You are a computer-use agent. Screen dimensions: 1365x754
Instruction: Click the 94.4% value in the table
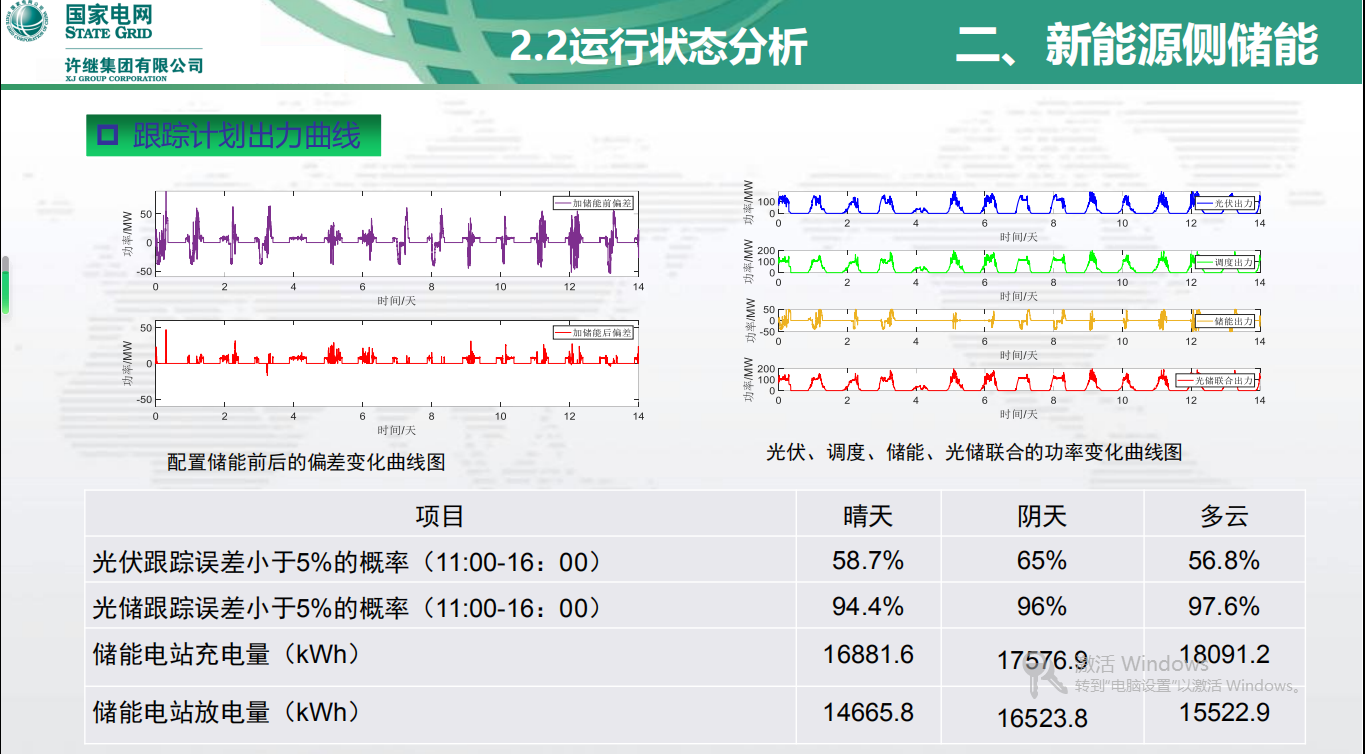[x=867, y=606]
